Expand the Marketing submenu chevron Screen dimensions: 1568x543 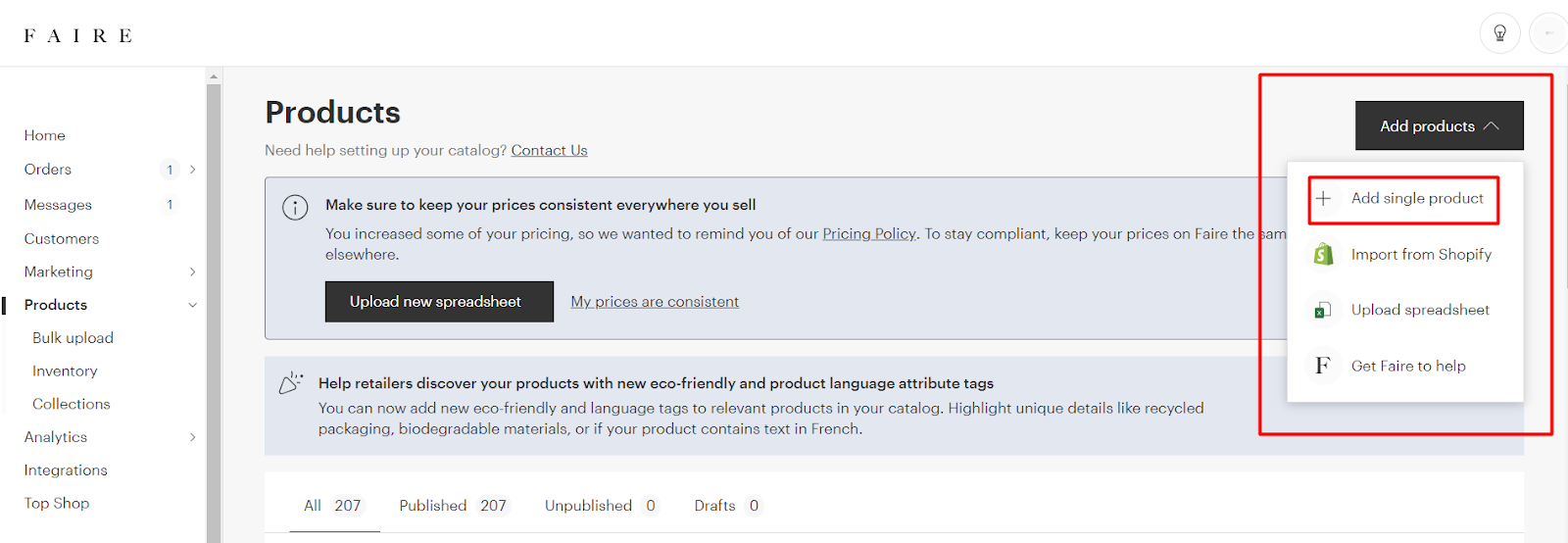(x=193, y=271)
